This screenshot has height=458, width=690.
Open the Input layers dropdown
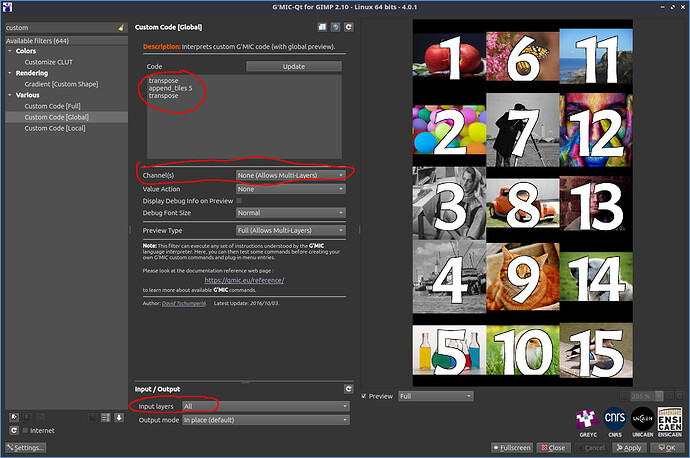266,406
